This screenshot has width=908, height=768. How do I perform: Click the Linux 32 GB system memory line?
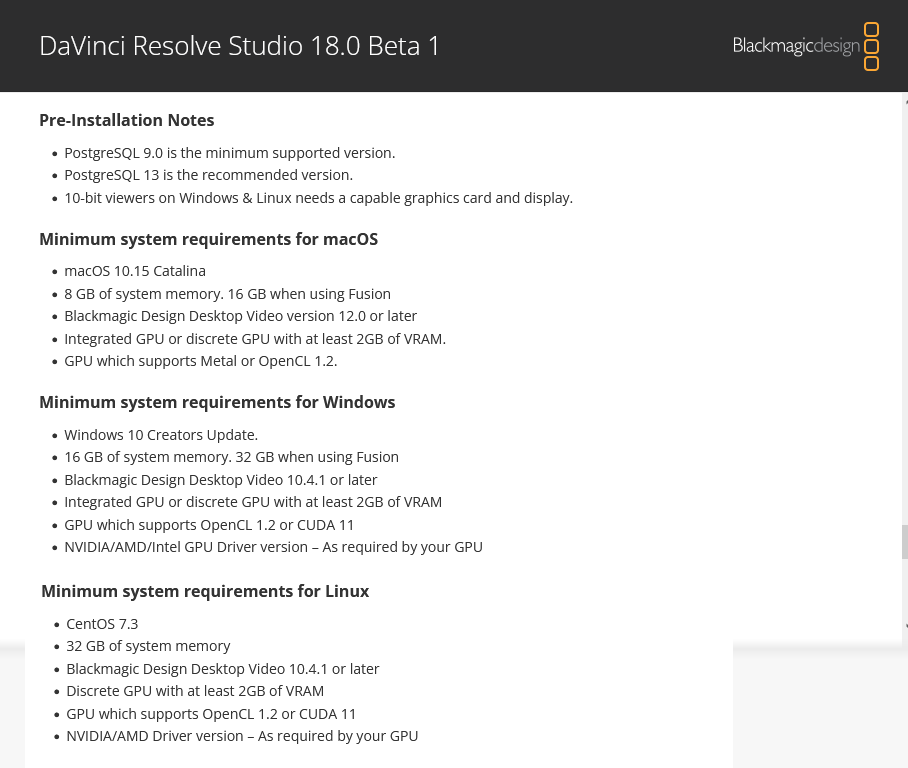coord(148,646)
